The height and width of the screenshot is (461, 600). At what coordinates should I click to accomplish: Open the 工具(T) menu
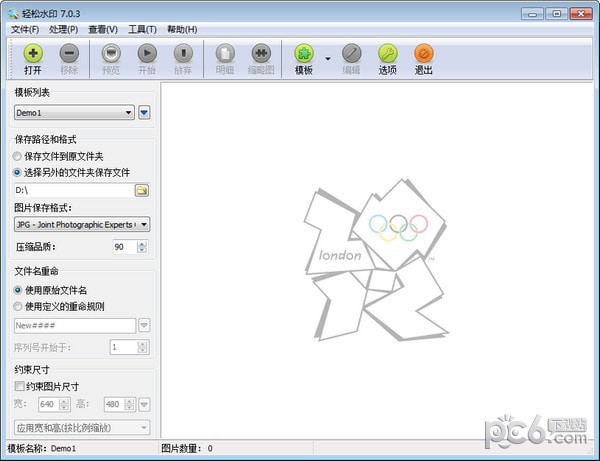142,29
